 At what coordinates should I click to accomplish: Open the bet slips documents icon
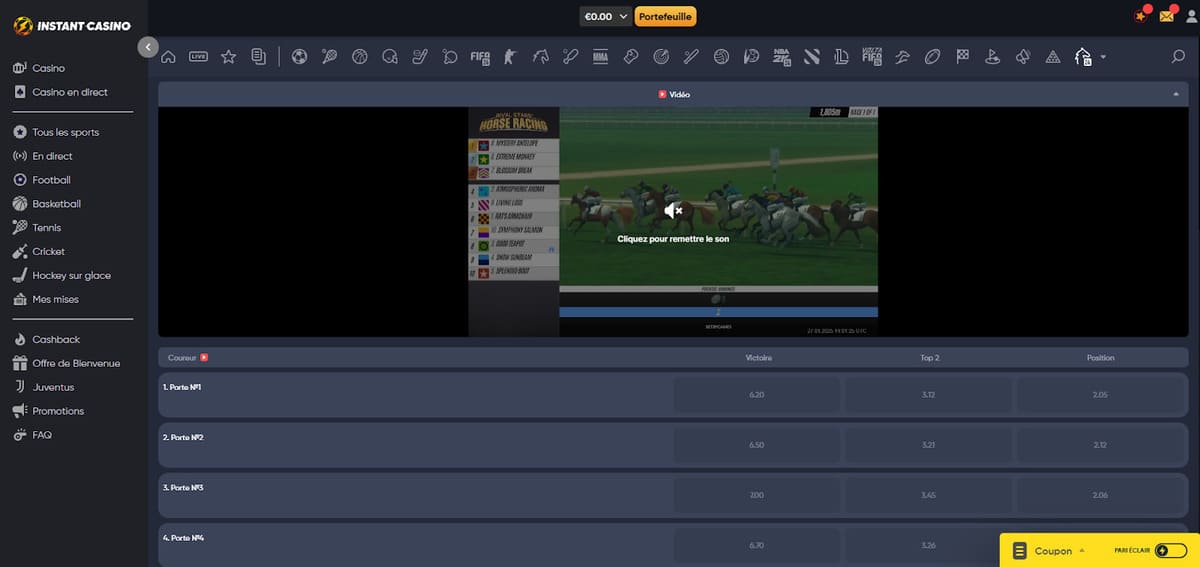[258, 57]
